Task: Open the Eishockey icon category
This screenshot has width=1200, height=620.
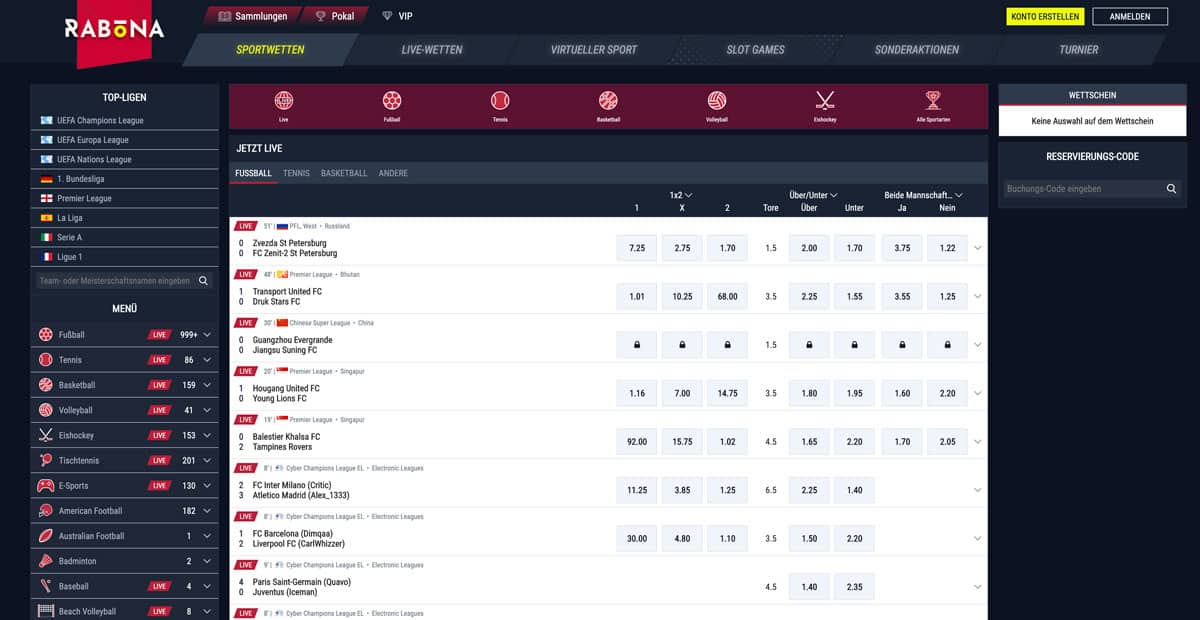Action: [825, 100]
